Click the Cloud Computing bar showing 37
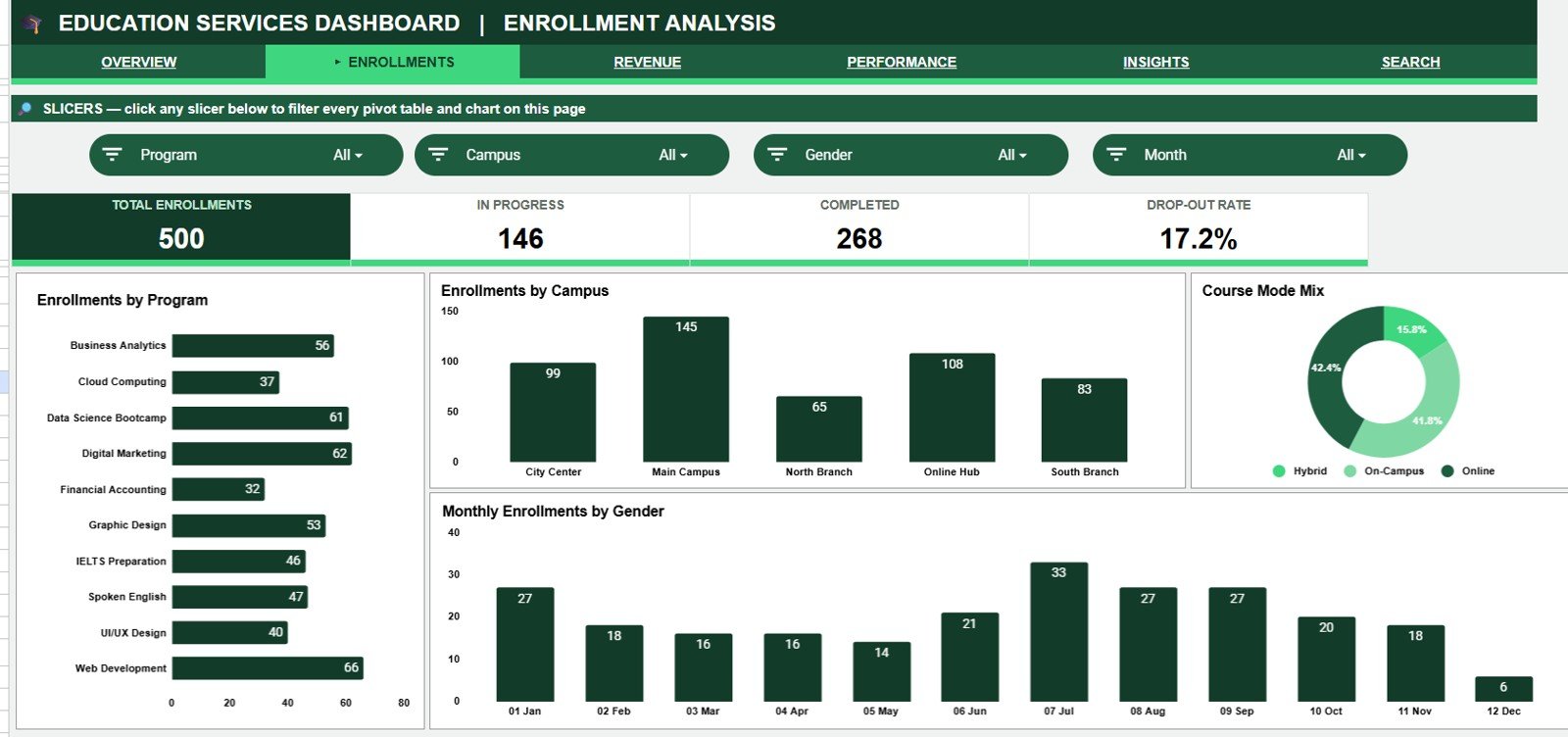1568x737 pixels. pyautogui.click(x=225, y=382)
